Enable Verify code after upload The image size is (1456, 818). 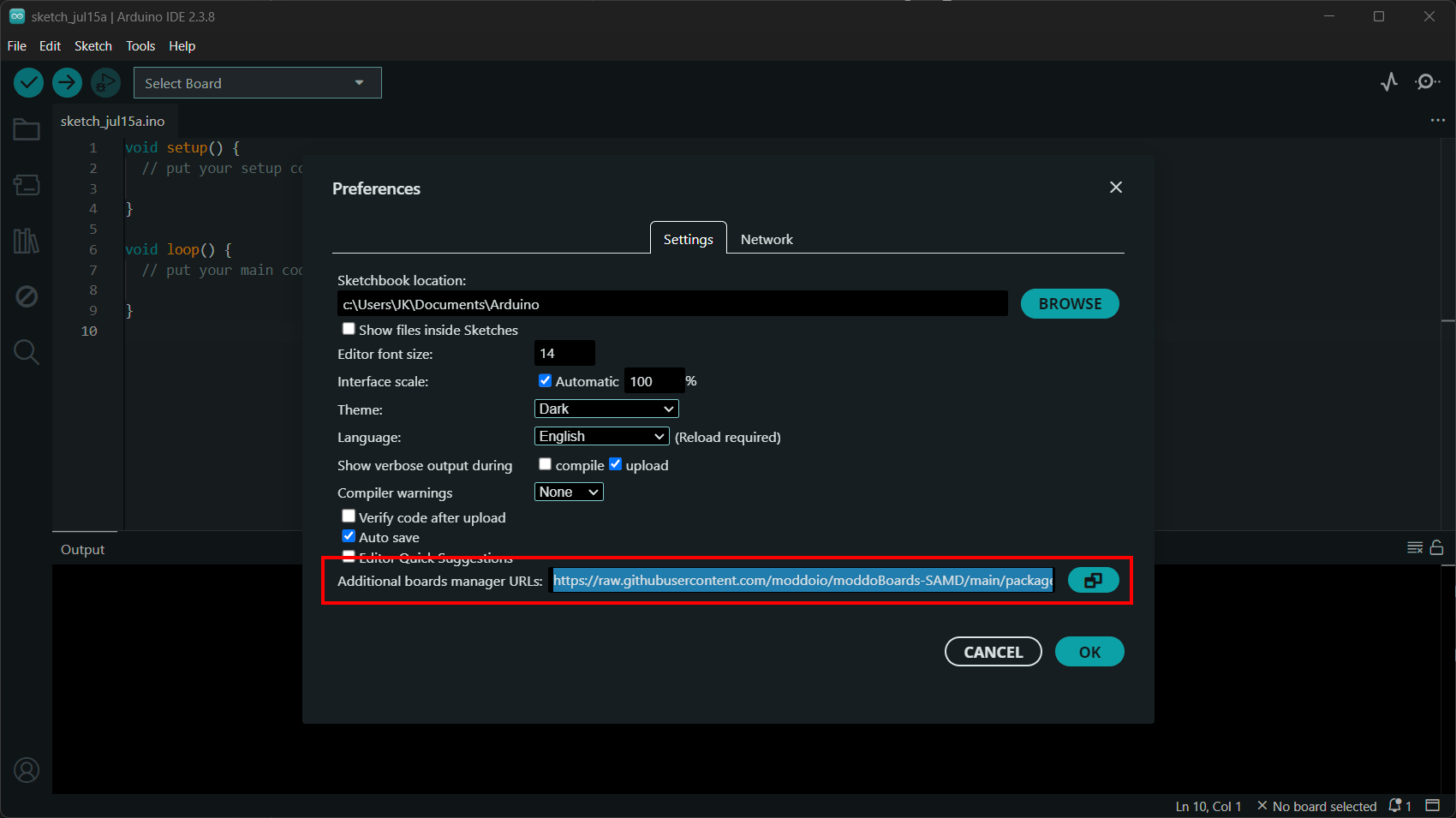coord(349,516)
